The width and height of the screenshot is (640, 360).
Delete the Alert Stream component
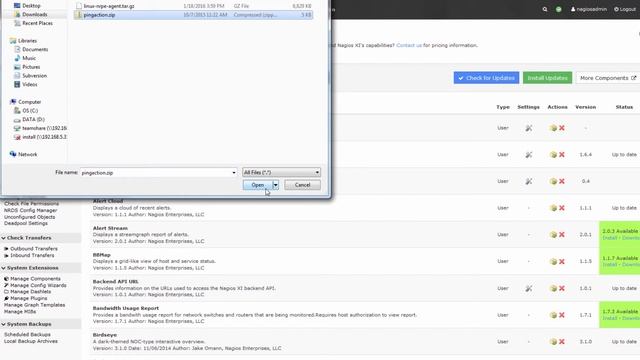pos(562,235)
